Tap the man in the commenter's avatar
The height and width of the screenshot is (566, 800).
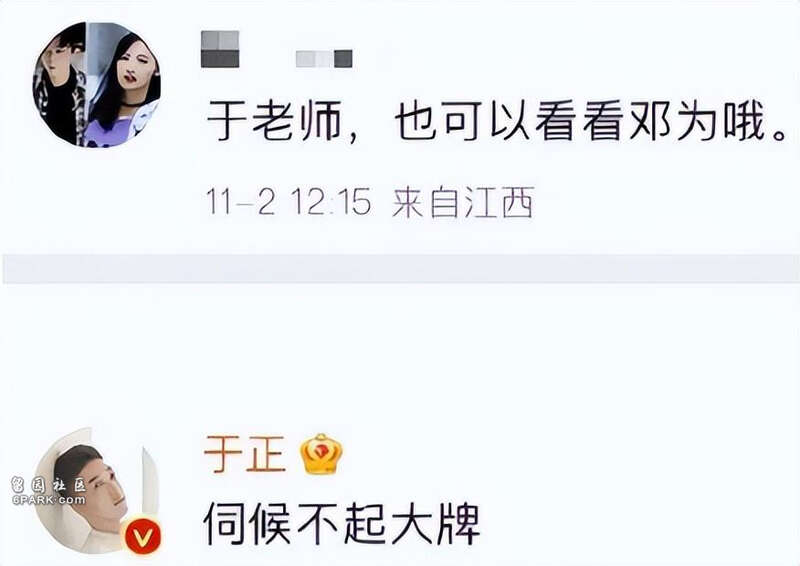pos(60,84)
